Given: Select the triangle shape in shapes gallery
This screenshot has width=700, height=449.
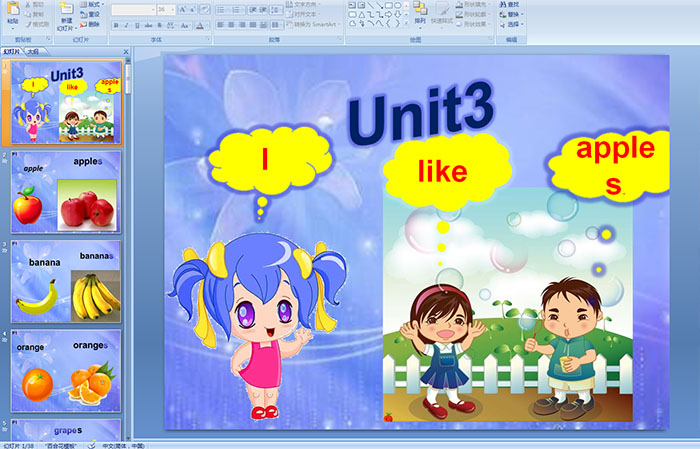Looking at the screenshot, I should click(362, 15).
